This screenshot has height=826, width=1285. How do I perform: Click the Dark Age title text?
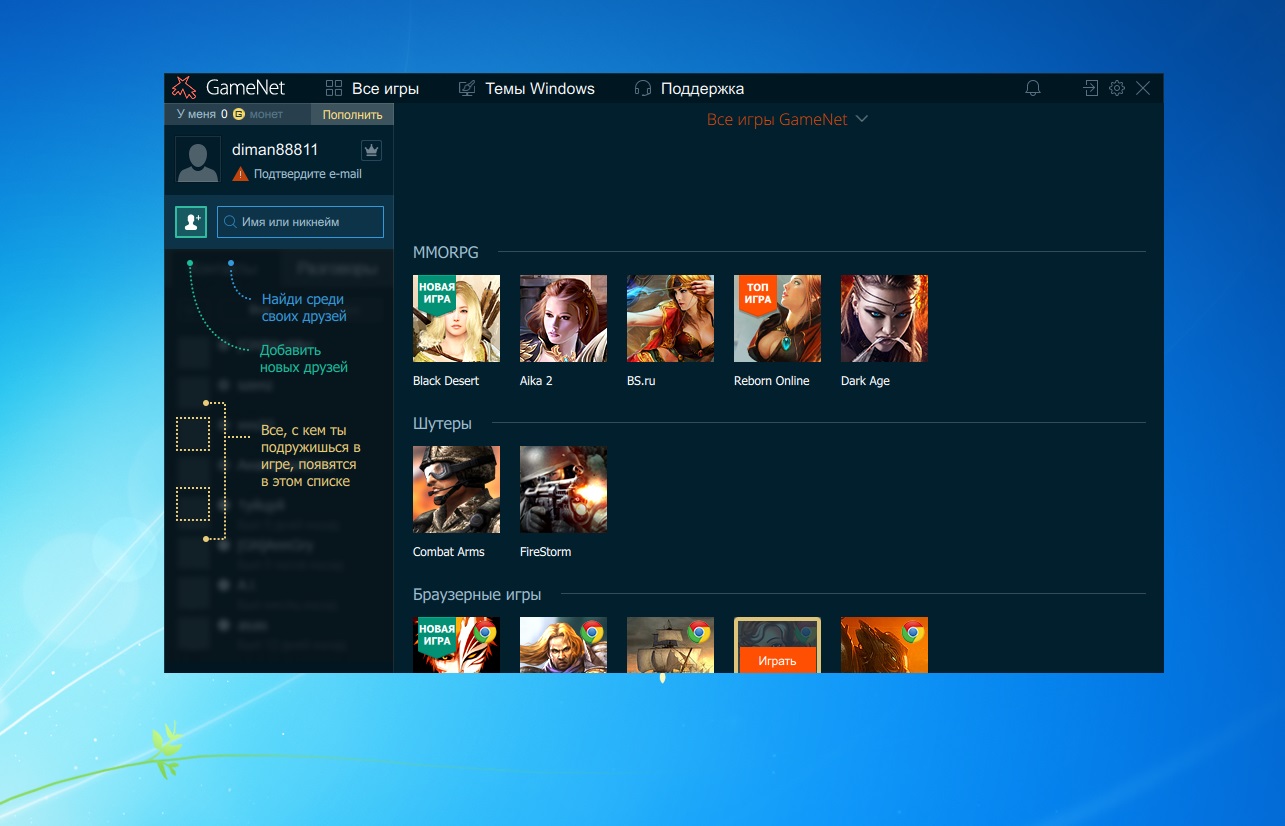(865, 381)
